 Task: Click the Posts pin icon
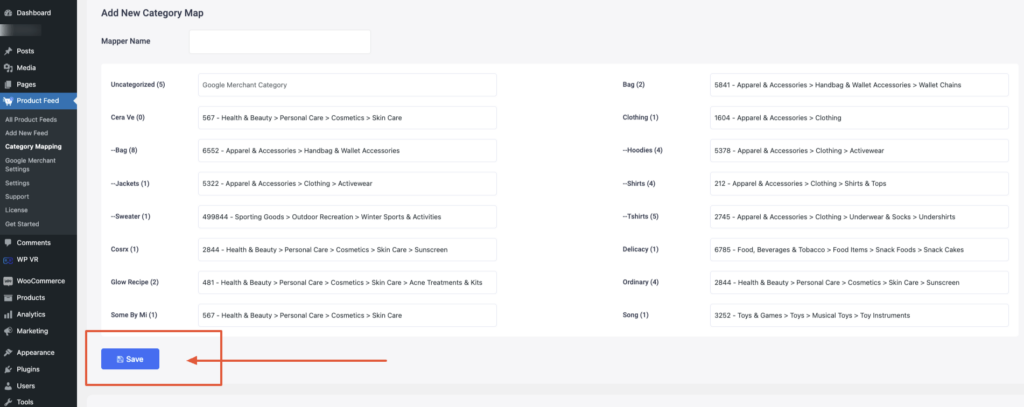8,51
